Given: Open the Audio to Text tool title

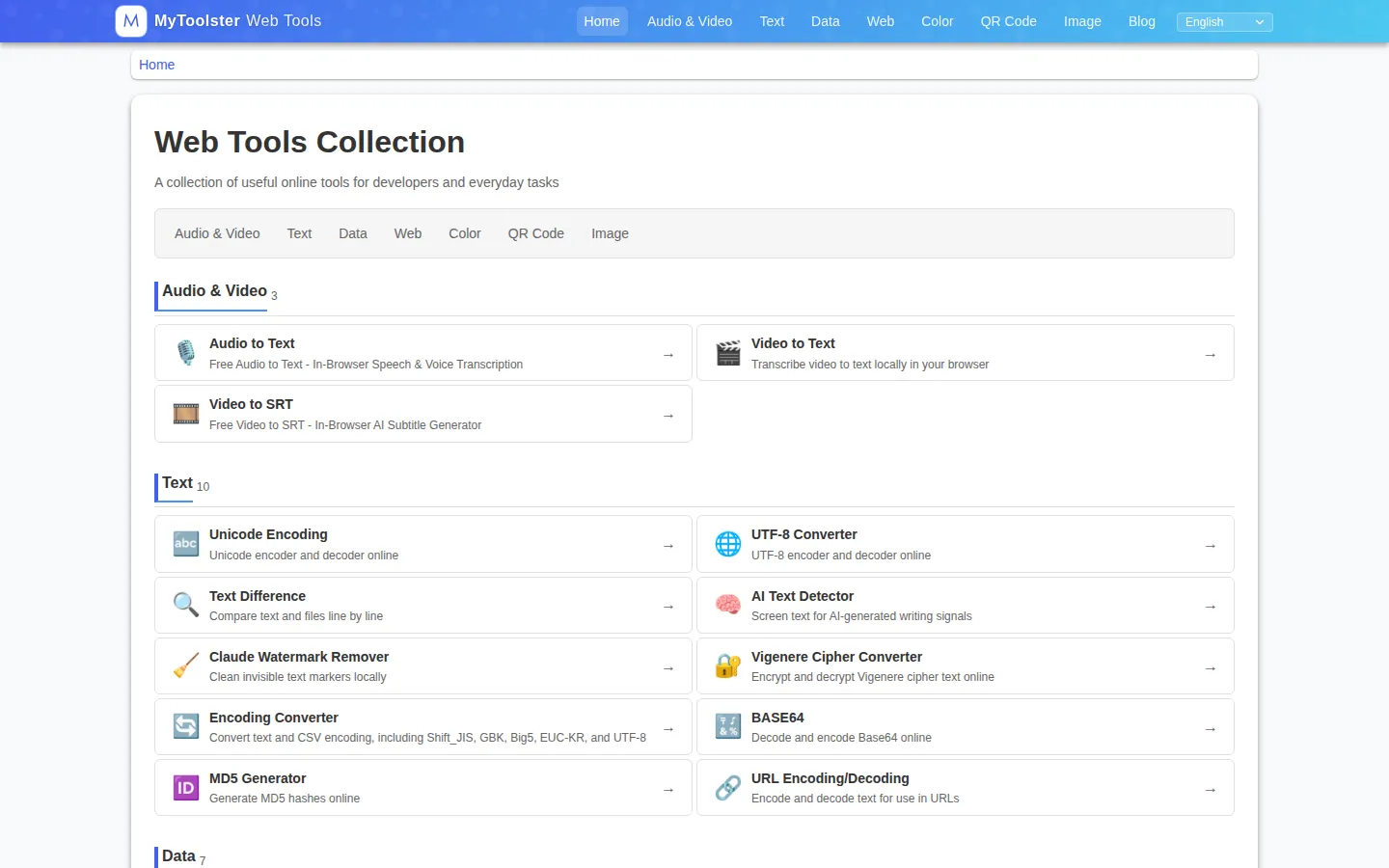Looking at the screenshot, I should pyautogui.click(x=252, y=343).
